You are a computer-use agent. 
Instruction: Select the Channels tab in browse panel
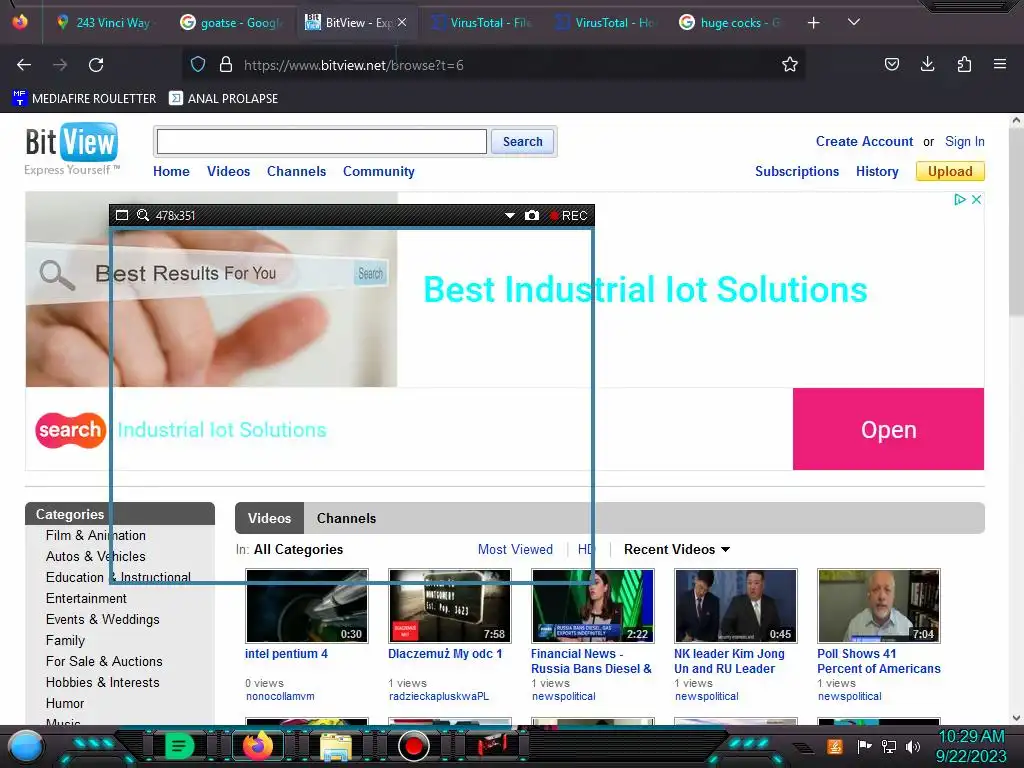point(346,519)
